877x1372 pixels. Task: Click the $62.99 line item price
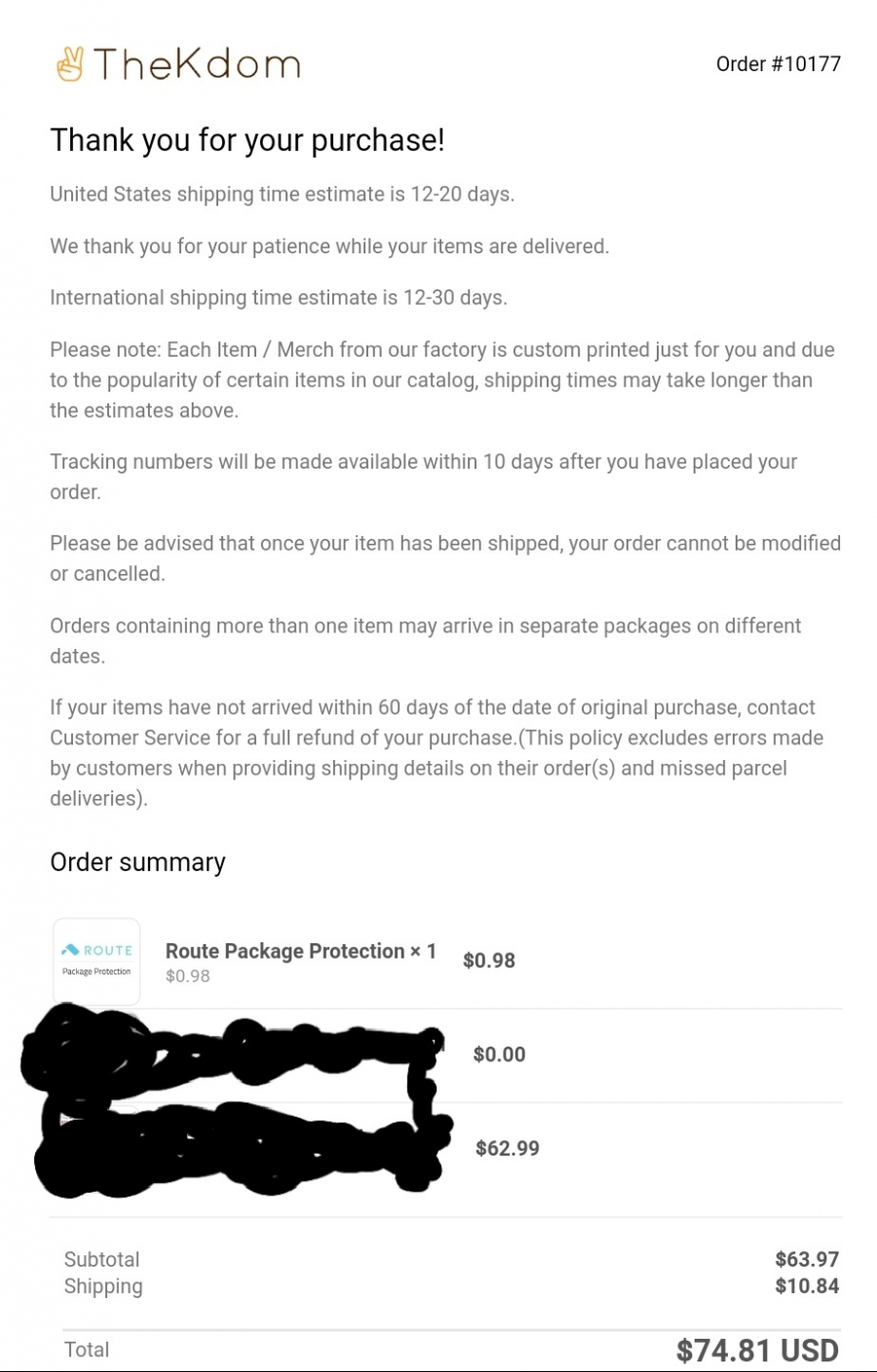(508, 1148)
